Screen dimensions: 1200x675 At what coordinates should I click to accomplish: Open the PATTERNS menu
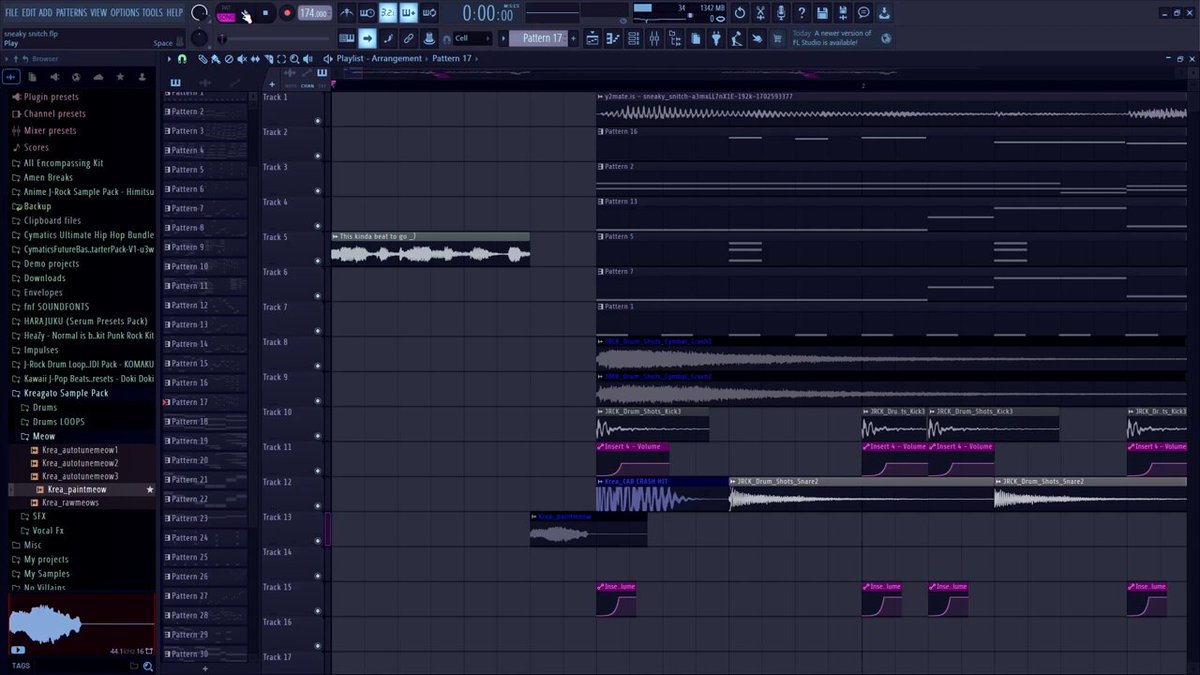point(71,13)
